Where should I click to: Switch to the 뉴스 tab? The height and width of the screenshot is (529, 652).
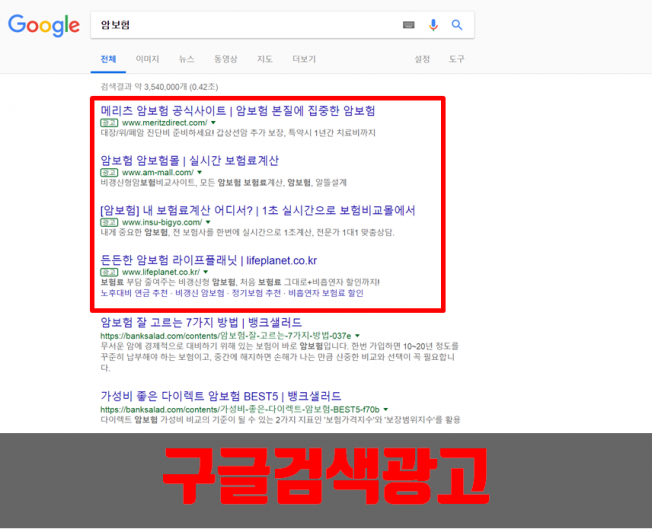(x=186, y=59)
